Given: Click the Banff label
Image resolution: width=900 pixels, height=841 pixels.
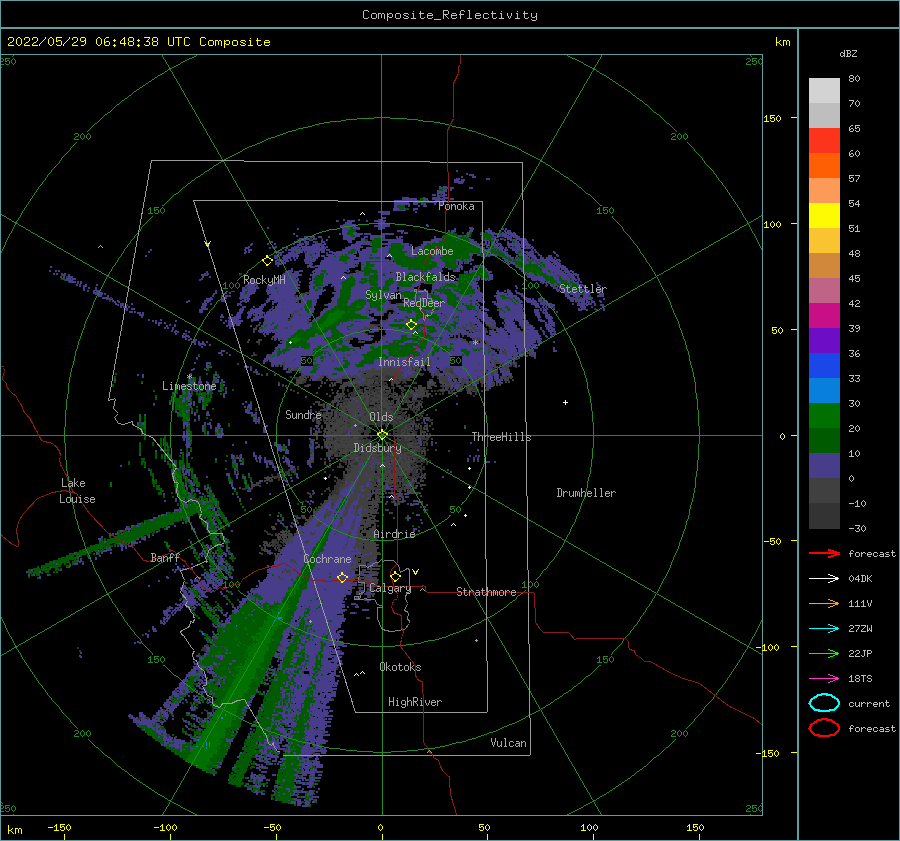Looking at the screenshot, I should 165,557.
